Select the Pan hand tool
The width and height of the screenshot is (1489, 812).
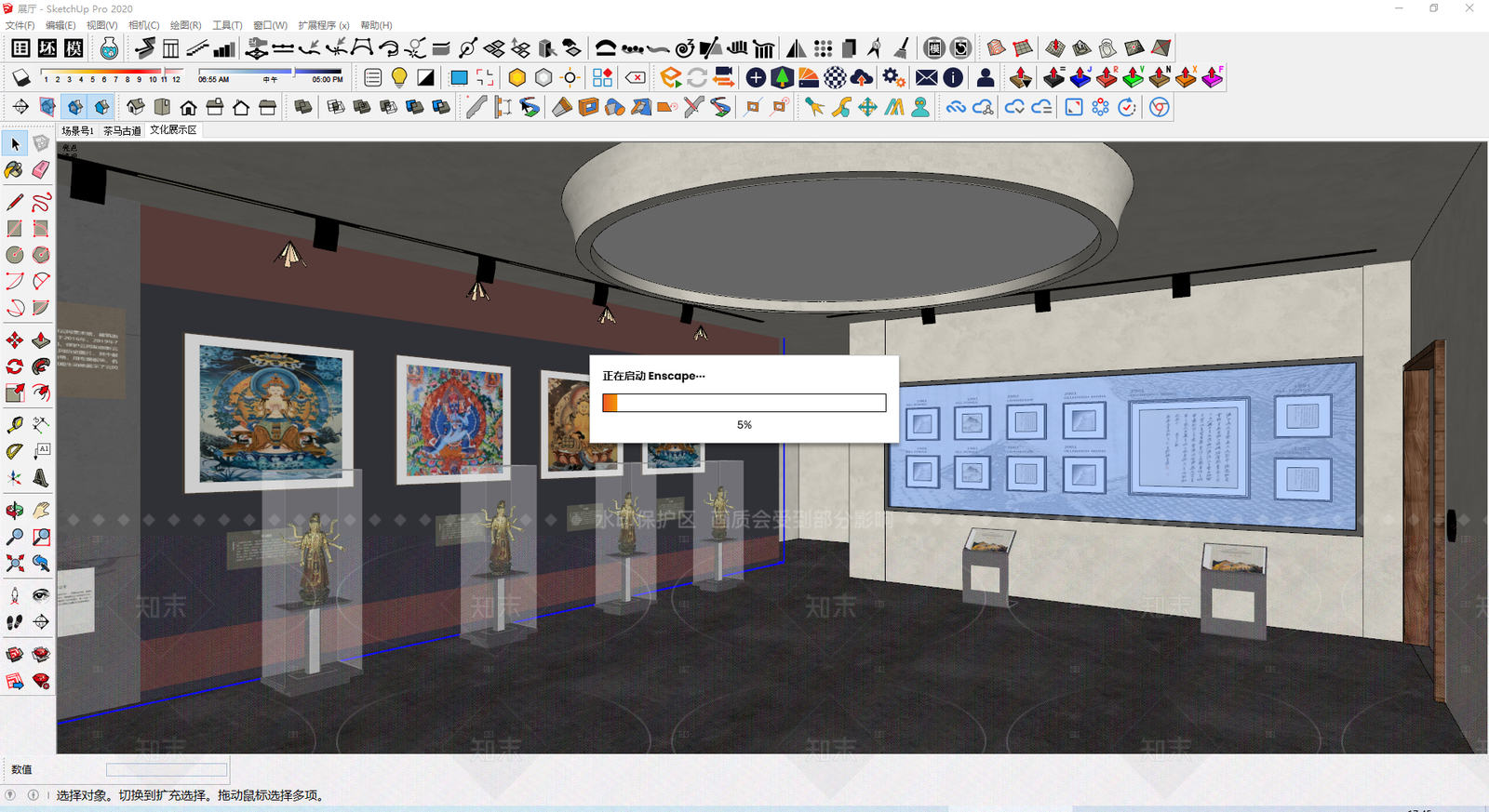tap(41, 511)
